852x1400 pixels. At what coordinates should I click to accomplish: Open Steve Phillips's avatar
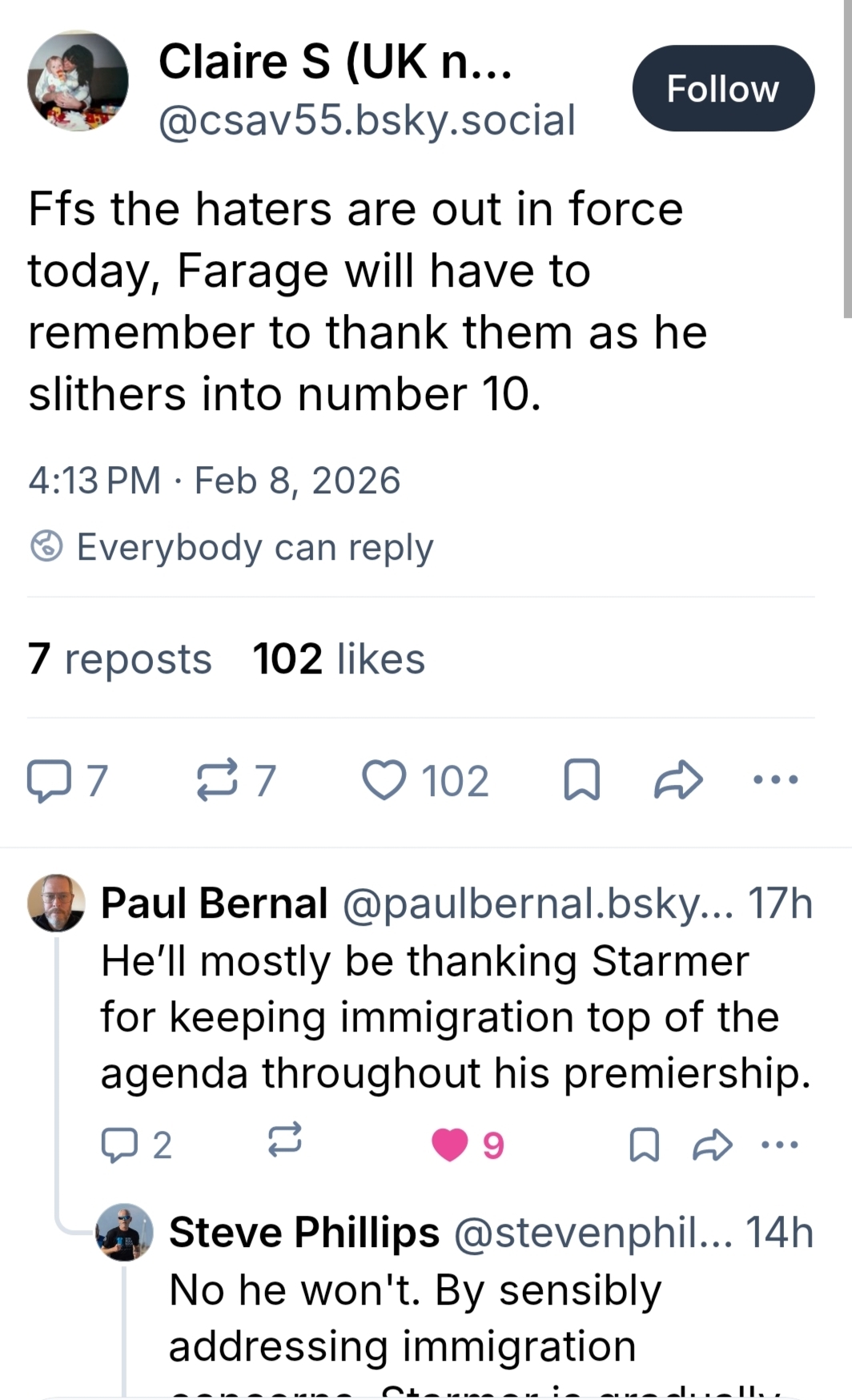[124, 1232]
